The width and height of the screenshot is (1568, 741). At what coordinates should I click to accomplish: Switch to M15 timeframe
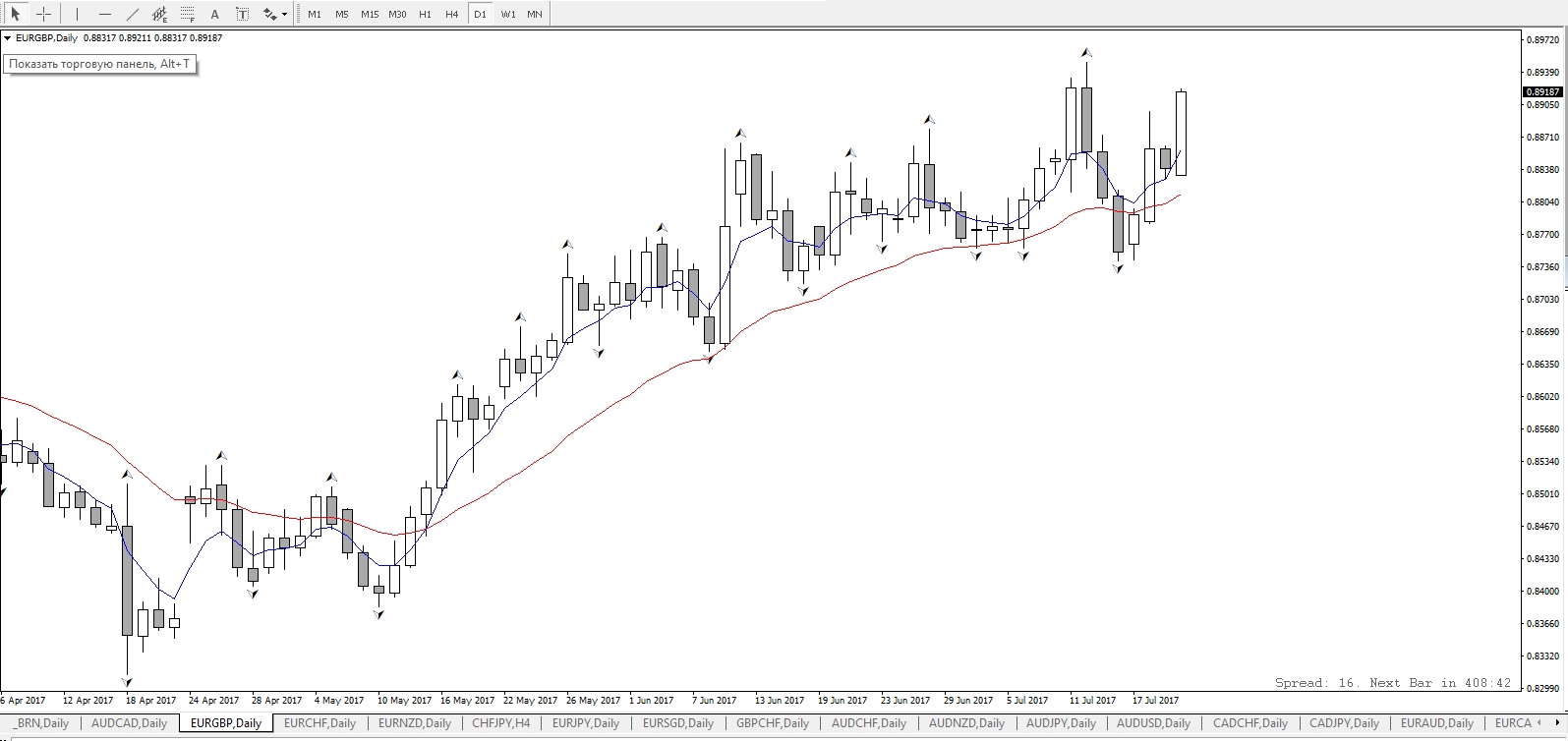pyautogui.click(x=369, y=14)
